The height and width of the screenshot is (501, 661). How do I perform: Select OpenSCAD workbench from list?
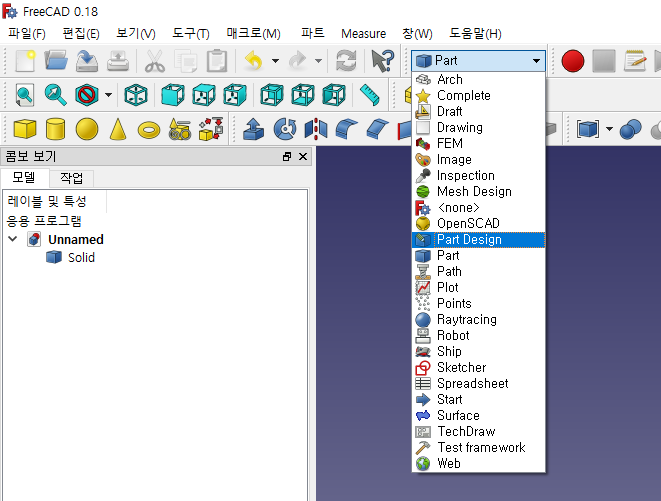478,224
